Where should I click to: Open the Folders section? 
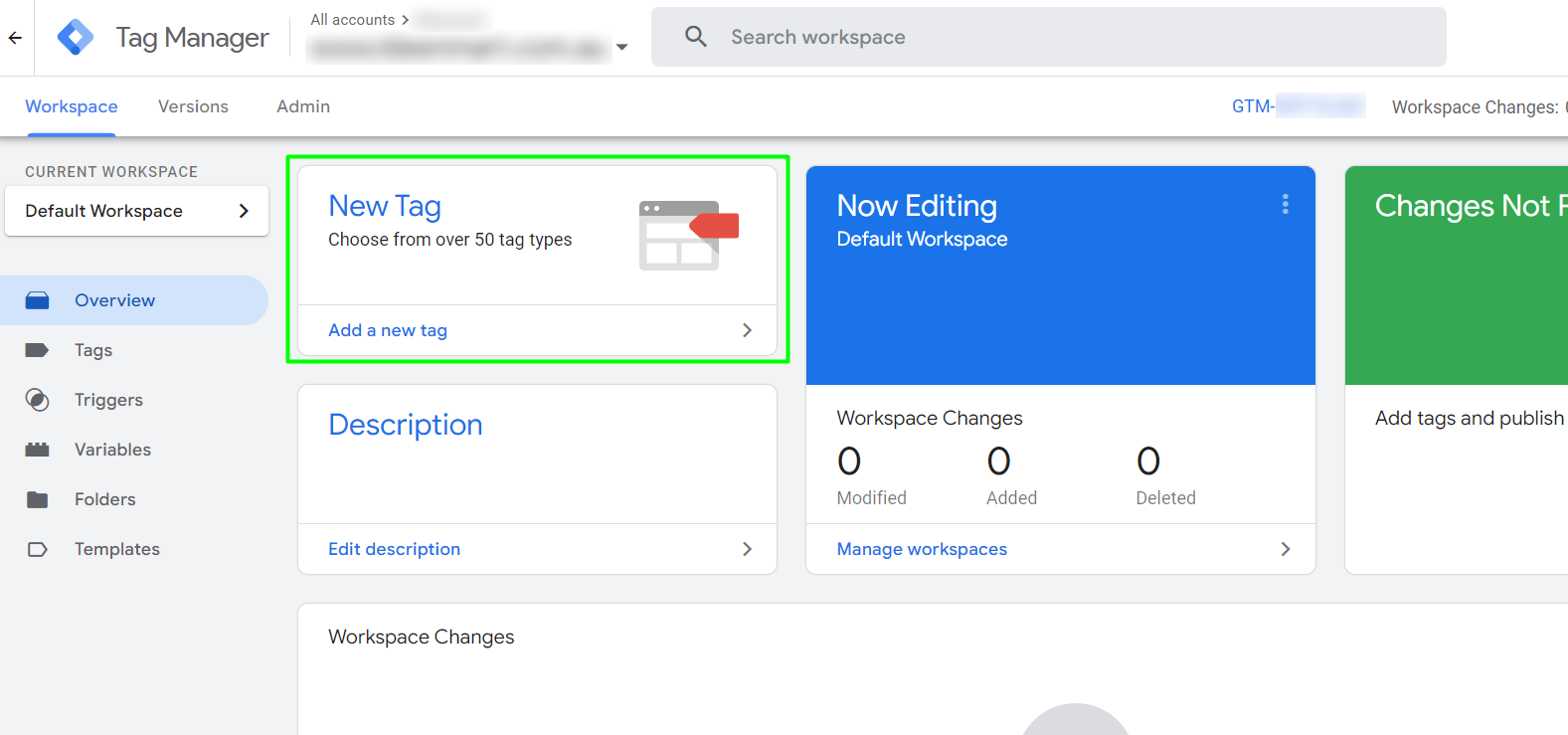[104, 499]
